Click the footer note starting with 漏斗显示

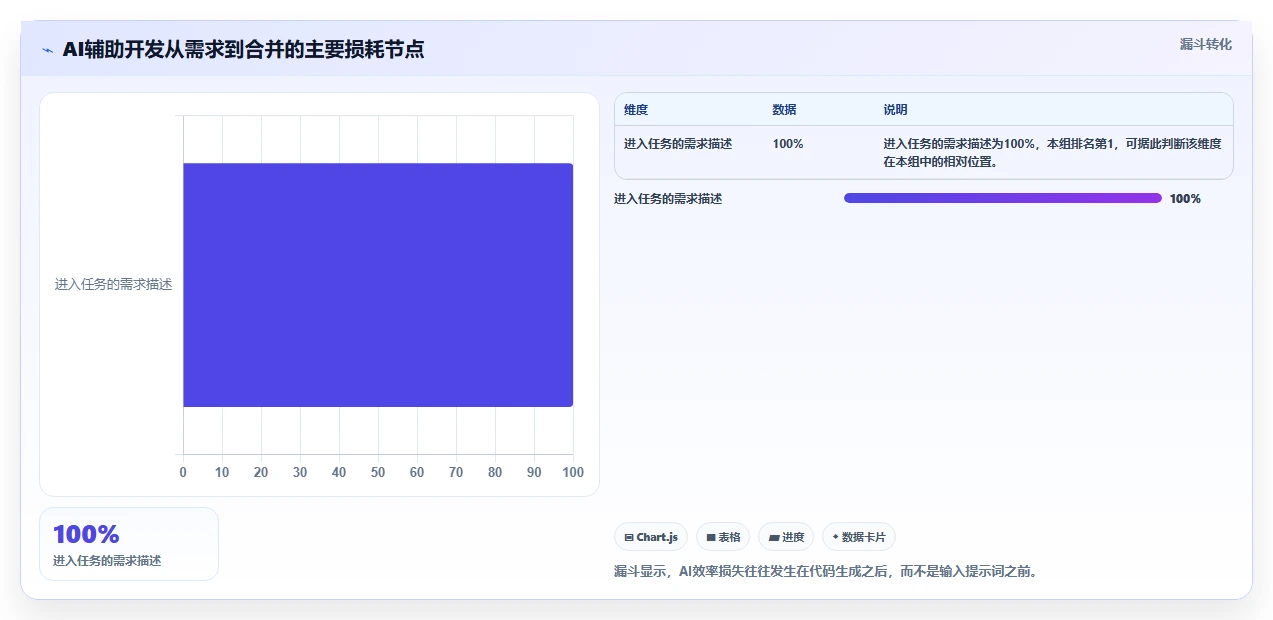[826, 572]
